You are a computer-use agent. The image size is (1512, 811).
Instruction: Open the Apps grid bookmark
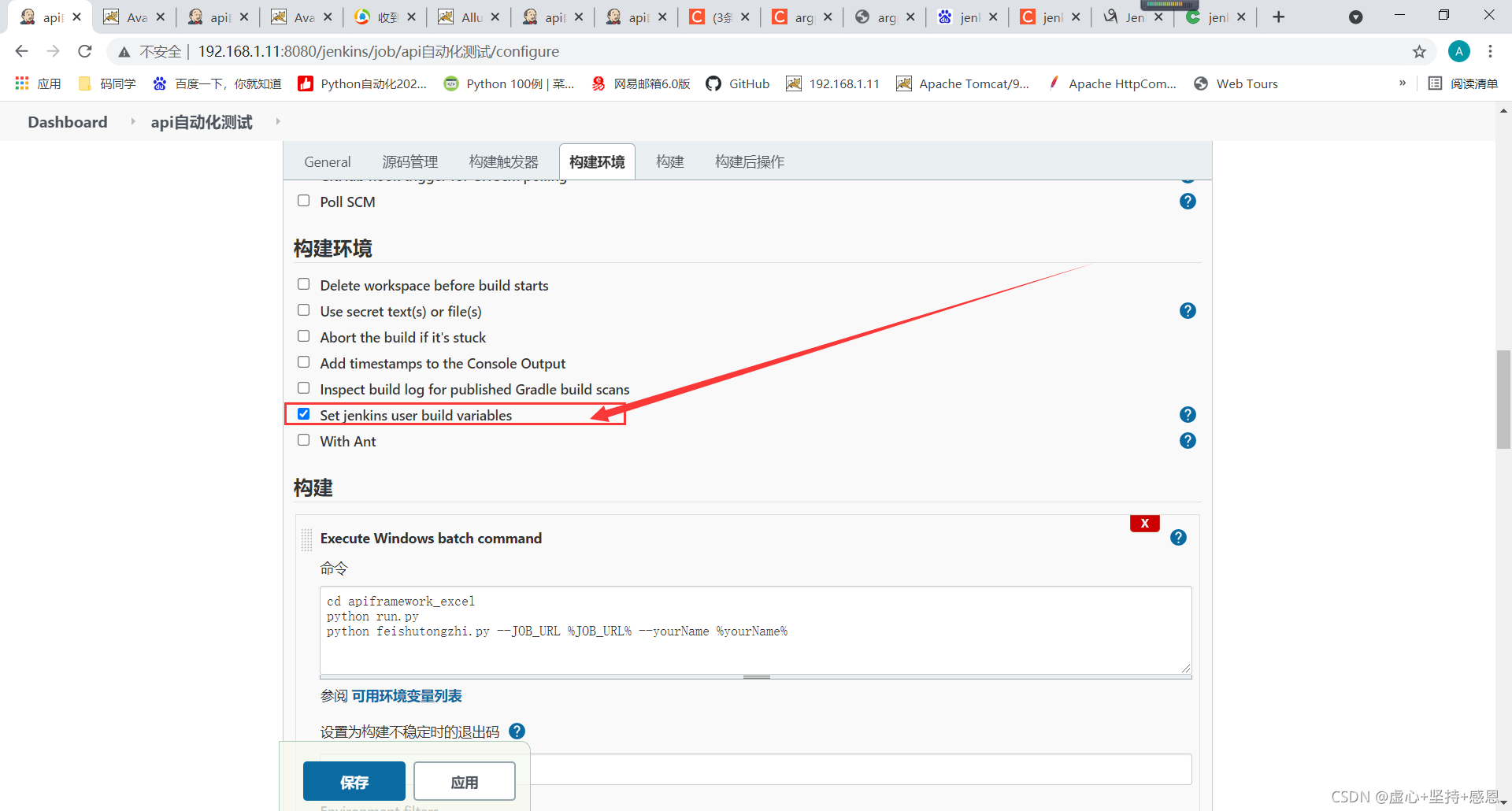click(38, 83)
